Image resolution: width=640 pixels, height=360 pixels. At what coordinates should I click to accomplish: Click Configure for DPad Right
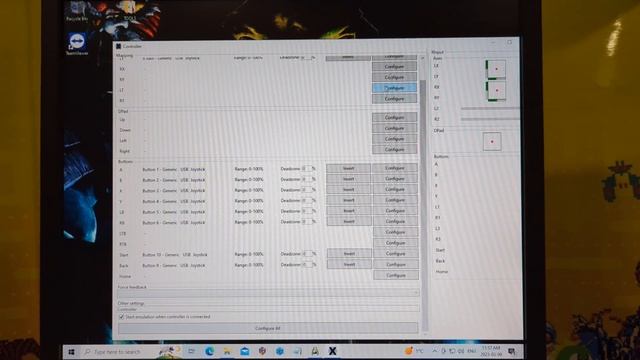[x=394, y=149]
